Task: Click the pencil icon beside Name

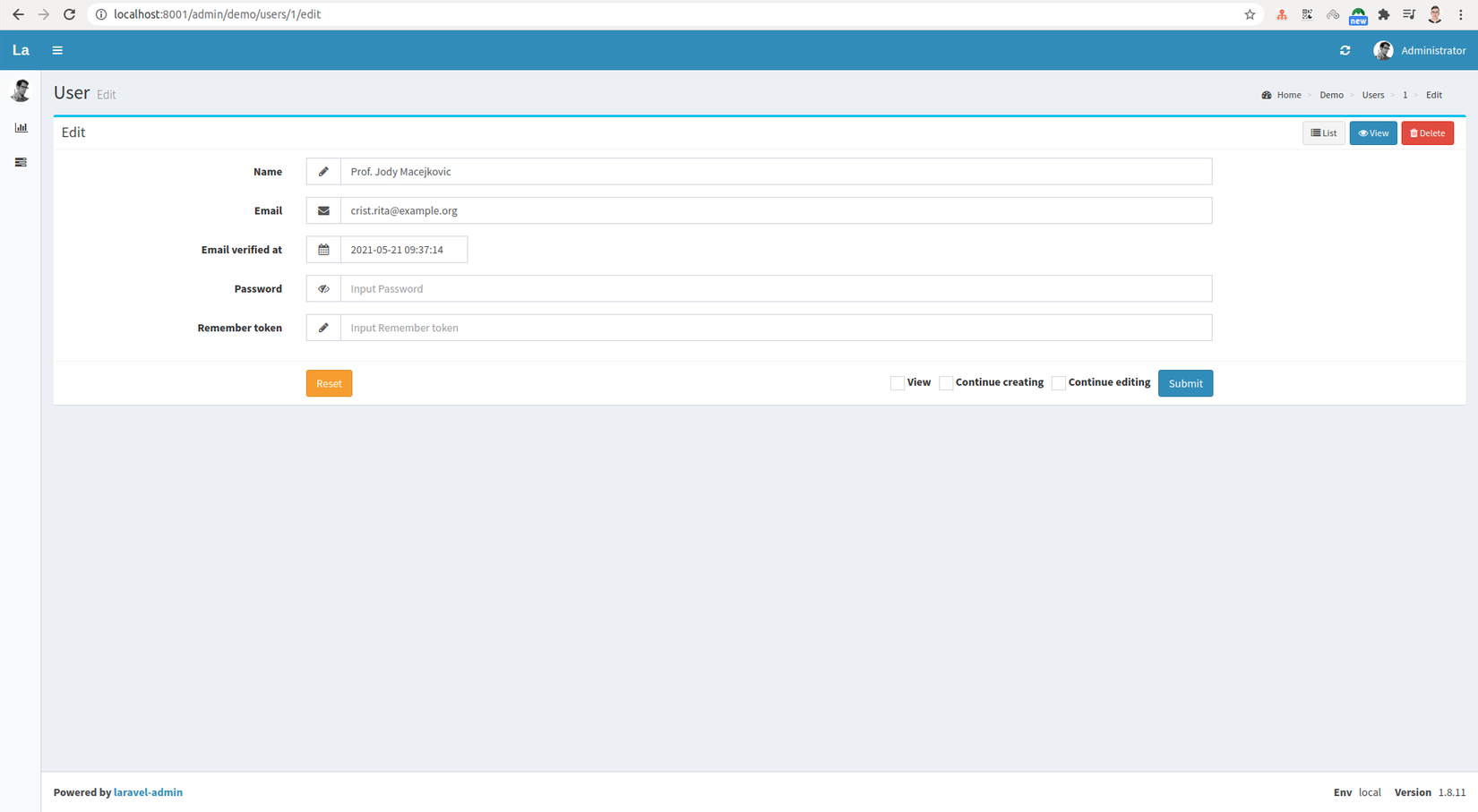Action: (323, 171)
